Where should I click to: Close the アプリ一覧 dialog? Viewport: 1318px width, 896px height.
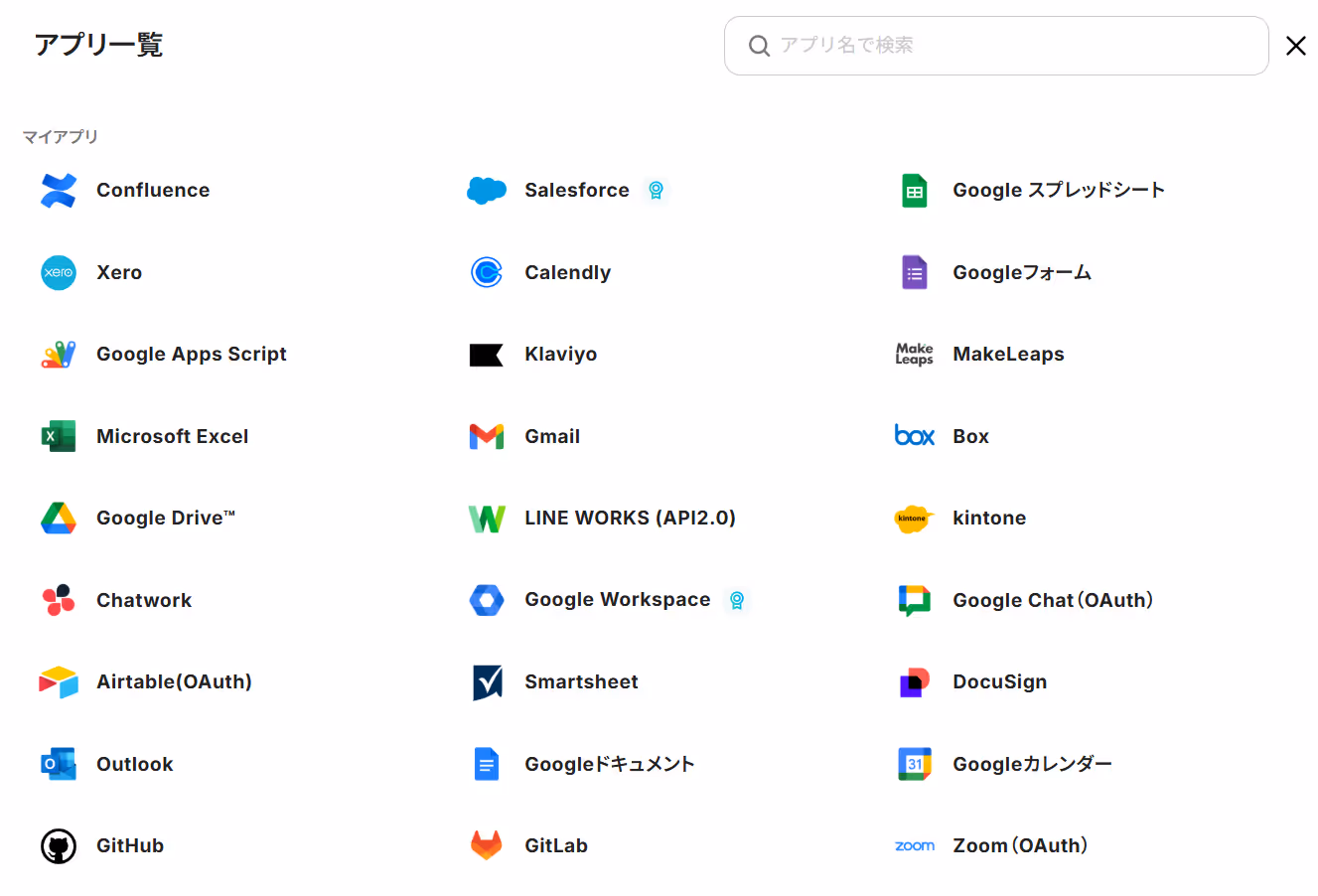click(x=1295, y=46)
